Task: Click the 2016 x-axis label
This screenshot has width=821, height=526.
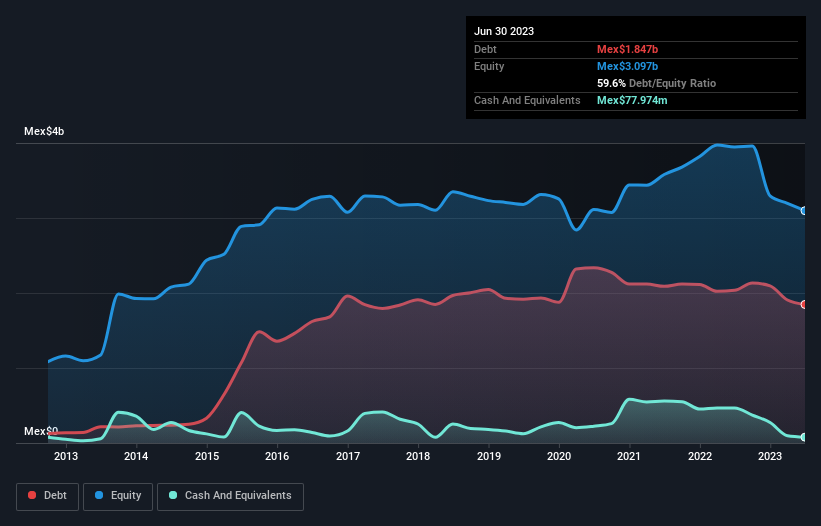Action: tap(277, 456)
